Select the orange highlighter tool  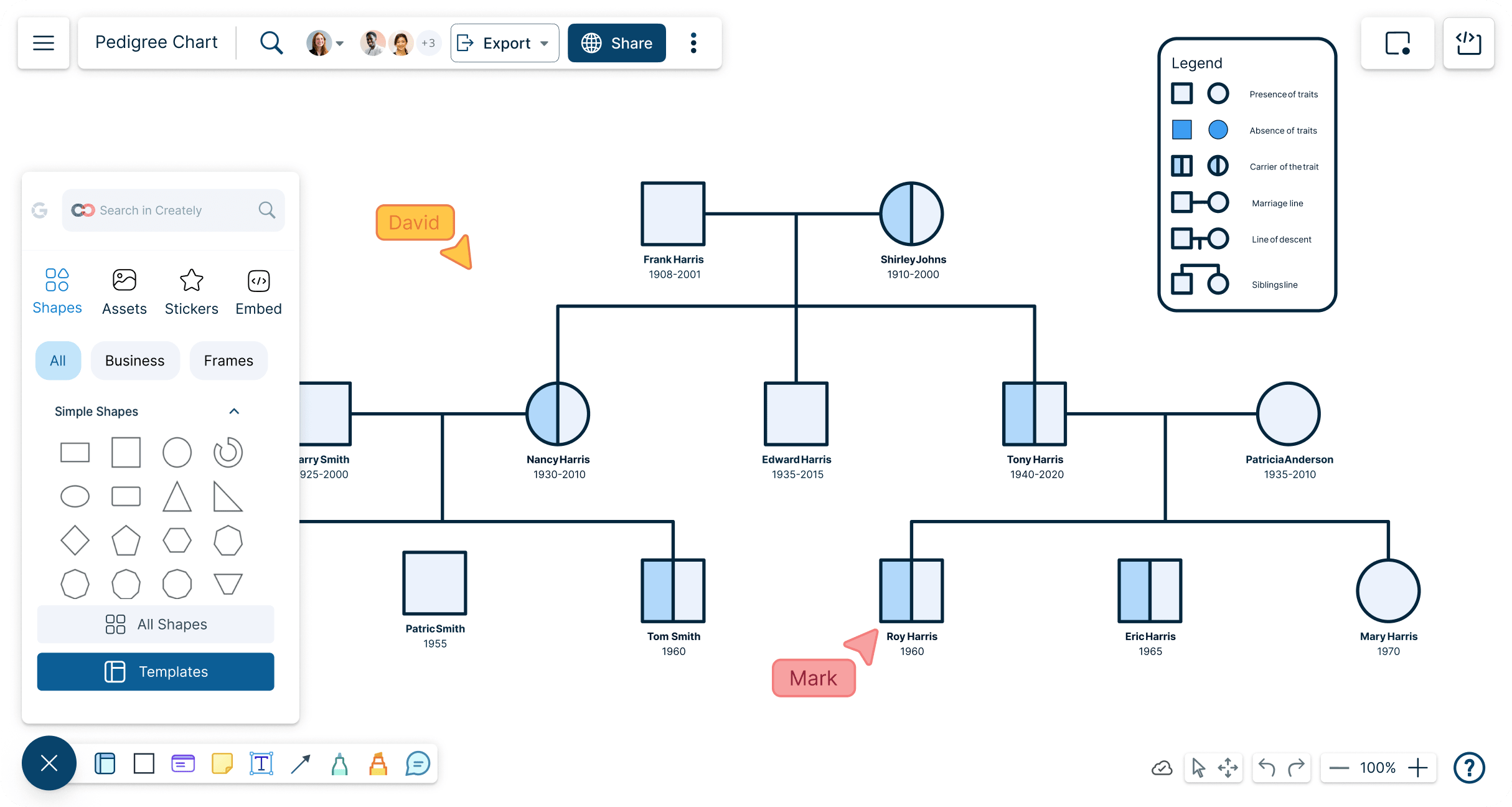378,763
